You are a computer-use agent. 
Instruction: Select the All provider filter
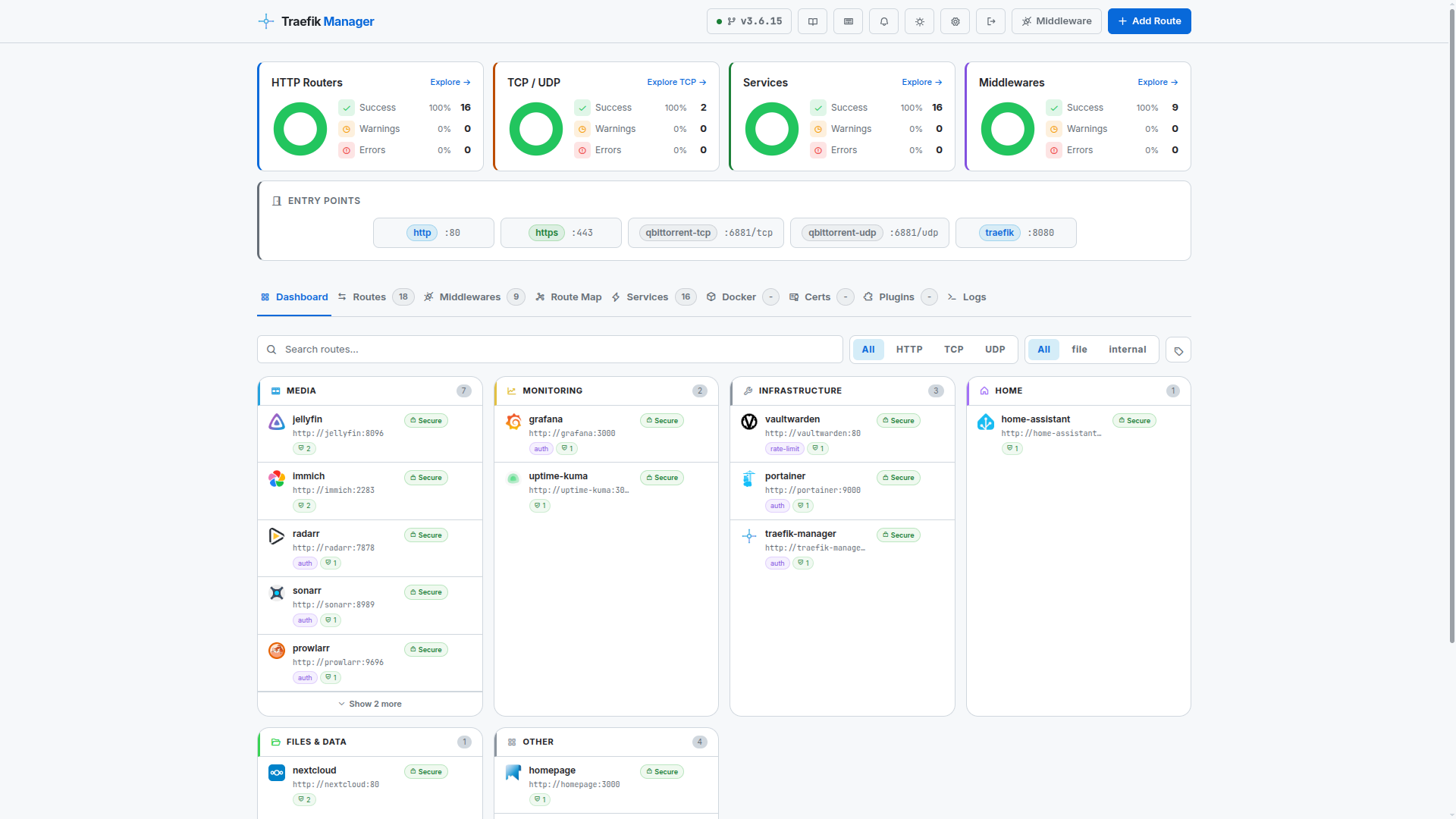[1043, 350]
